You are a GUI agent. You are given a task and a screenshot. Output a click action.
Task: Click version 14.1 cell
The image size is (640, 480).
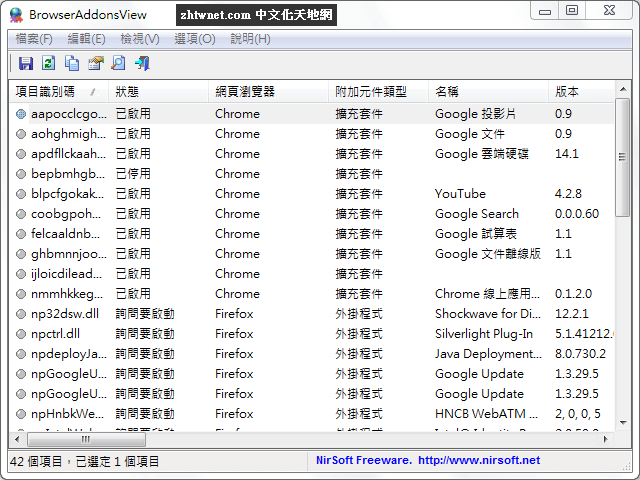(x=567, y=154)
